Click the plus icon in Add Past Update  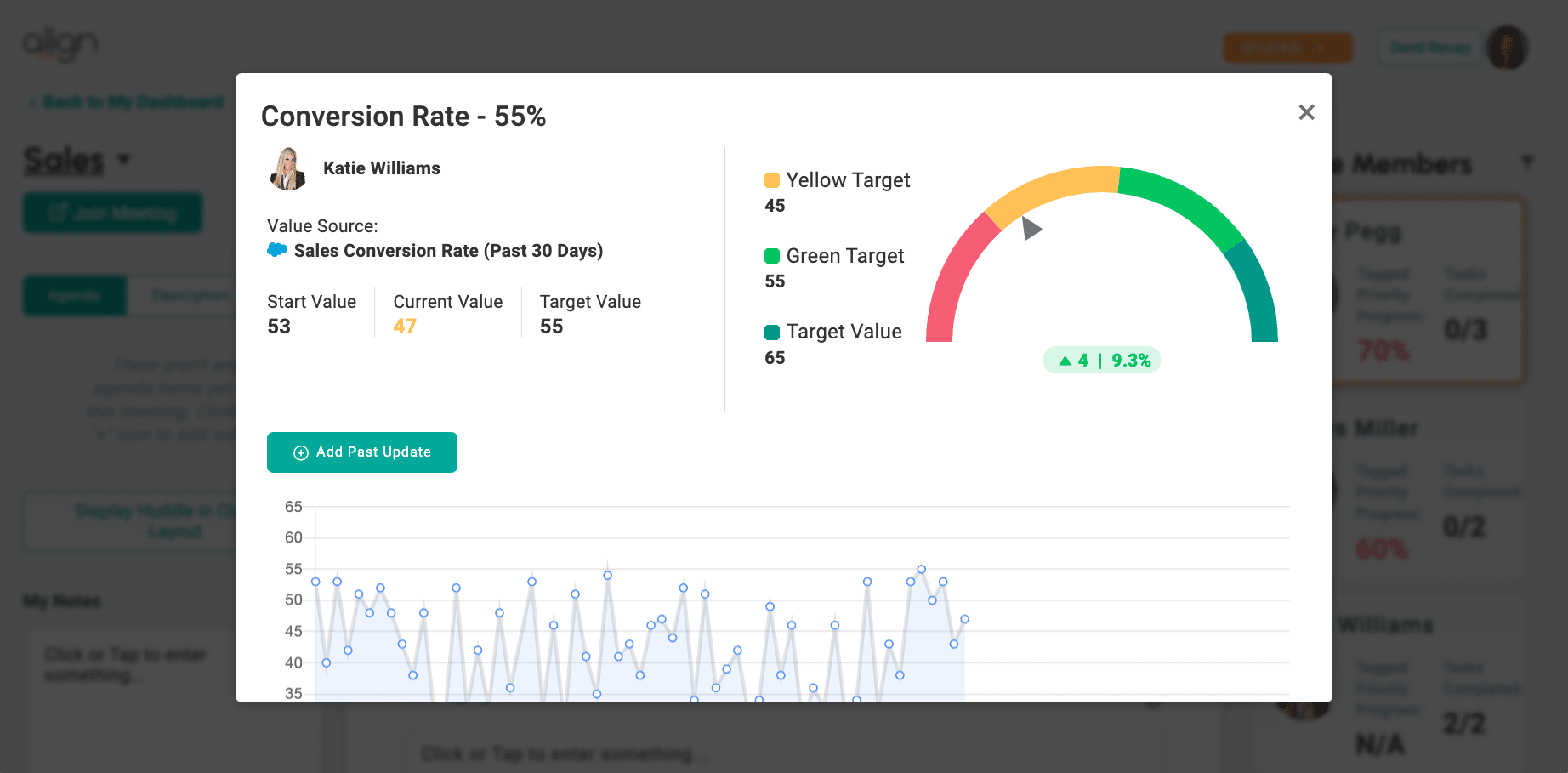pos(301,453)
